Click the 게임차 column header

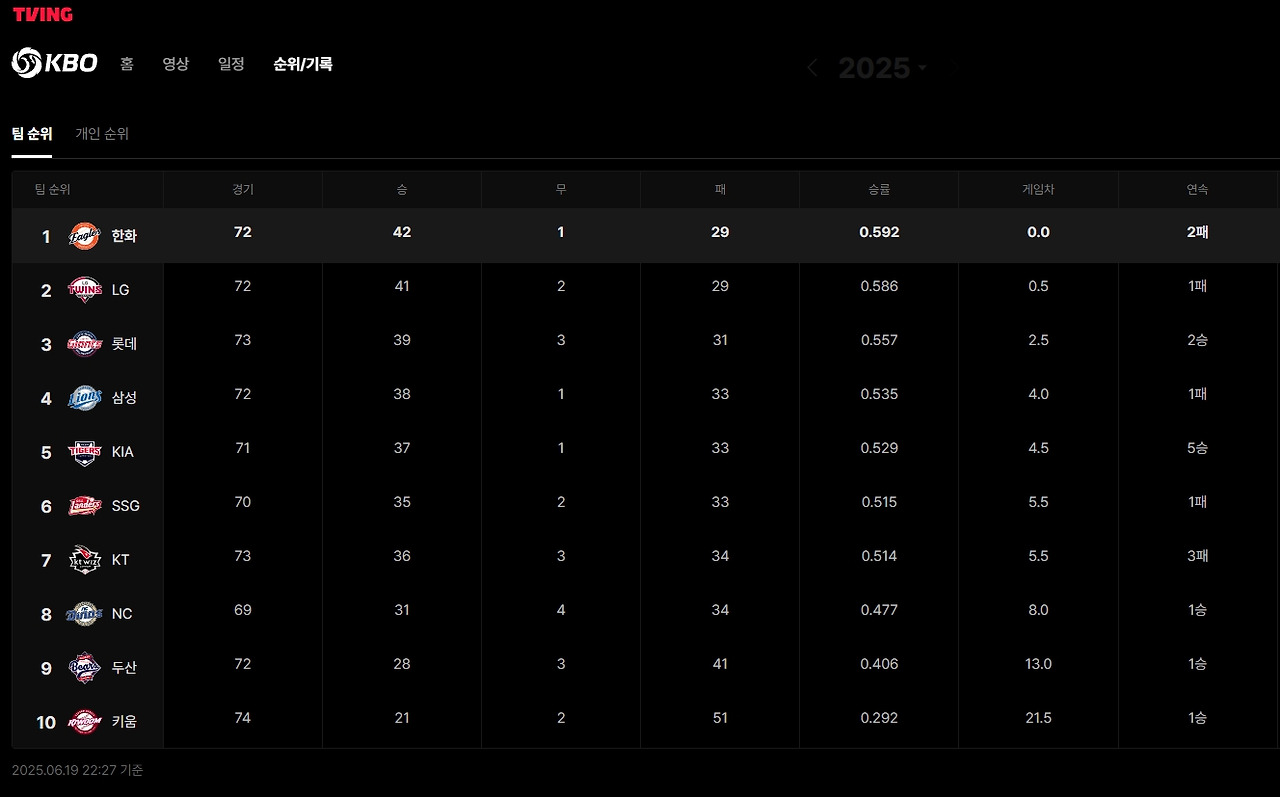(1038, 189)
